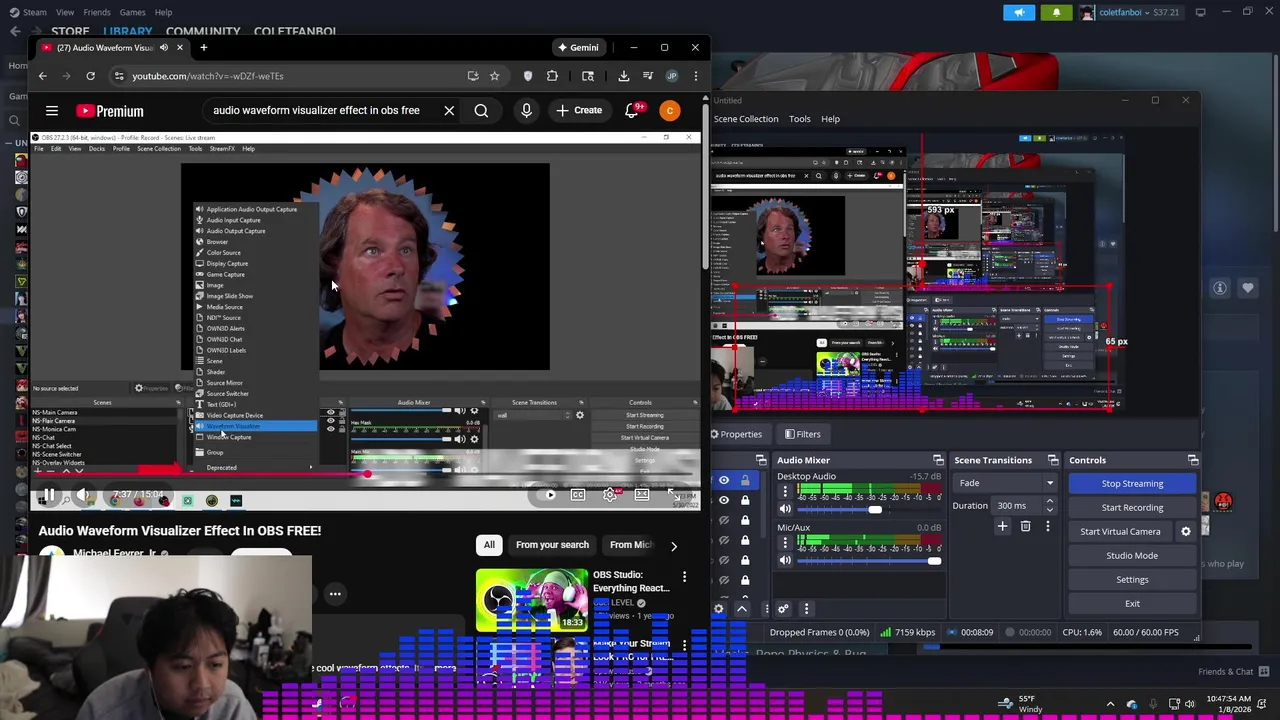Open YouTube player settings gear
The height and width of the screenshot is (720, 1280).
[609, 495]
